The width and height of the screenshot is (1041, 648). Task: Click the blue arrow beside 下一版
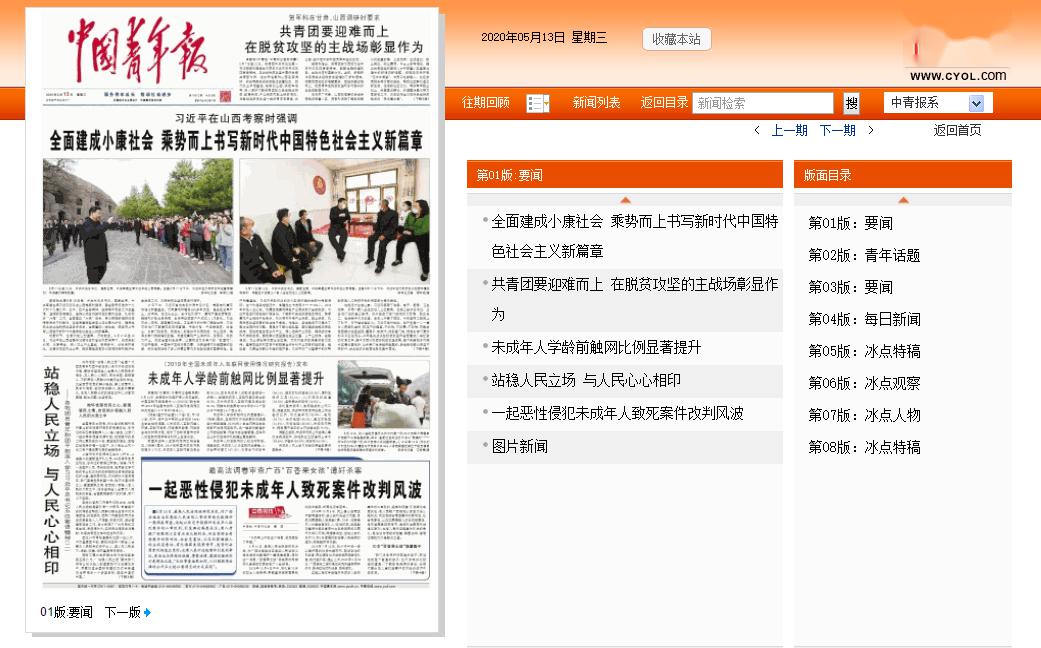click(146, 612)
